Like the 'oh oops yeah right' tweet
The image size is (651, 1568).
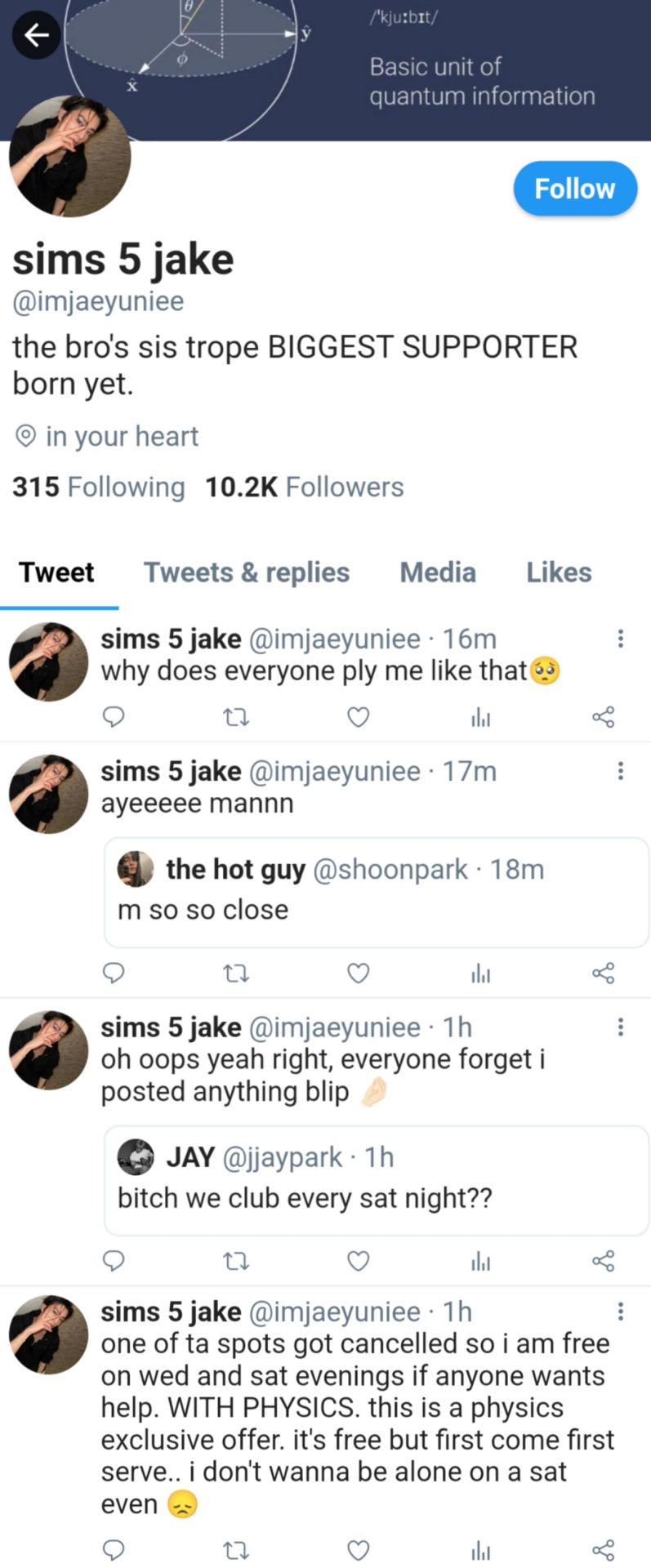(x=359, y=1261)
